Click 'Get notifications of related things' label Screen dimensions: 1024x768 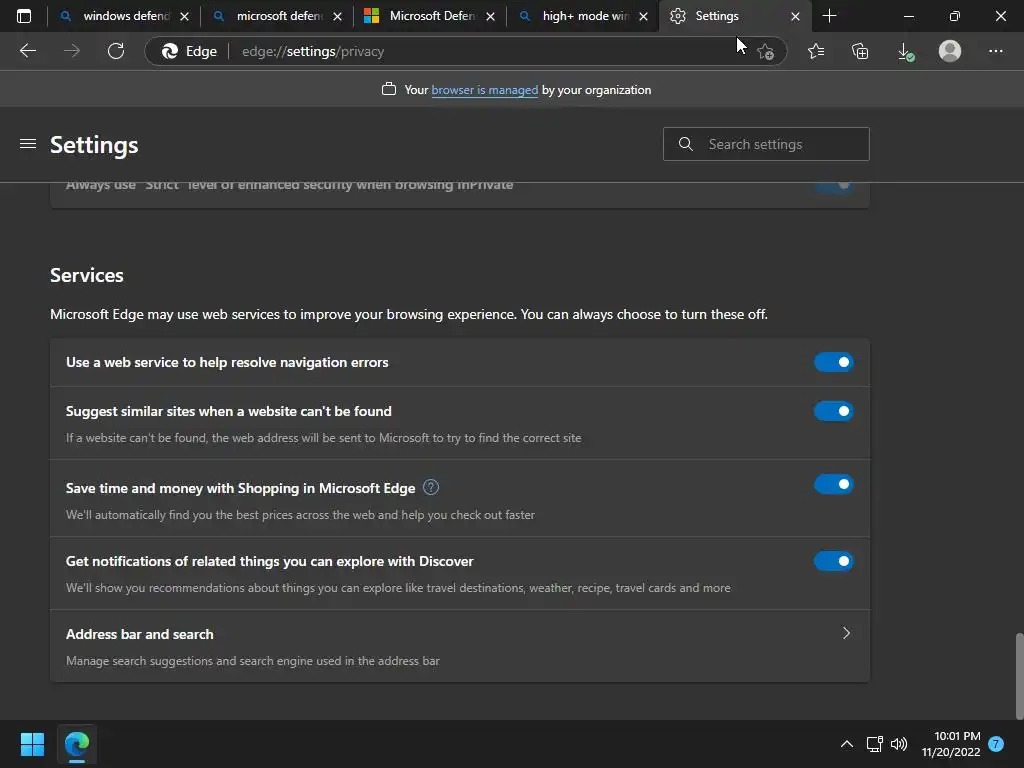[270, 561]
